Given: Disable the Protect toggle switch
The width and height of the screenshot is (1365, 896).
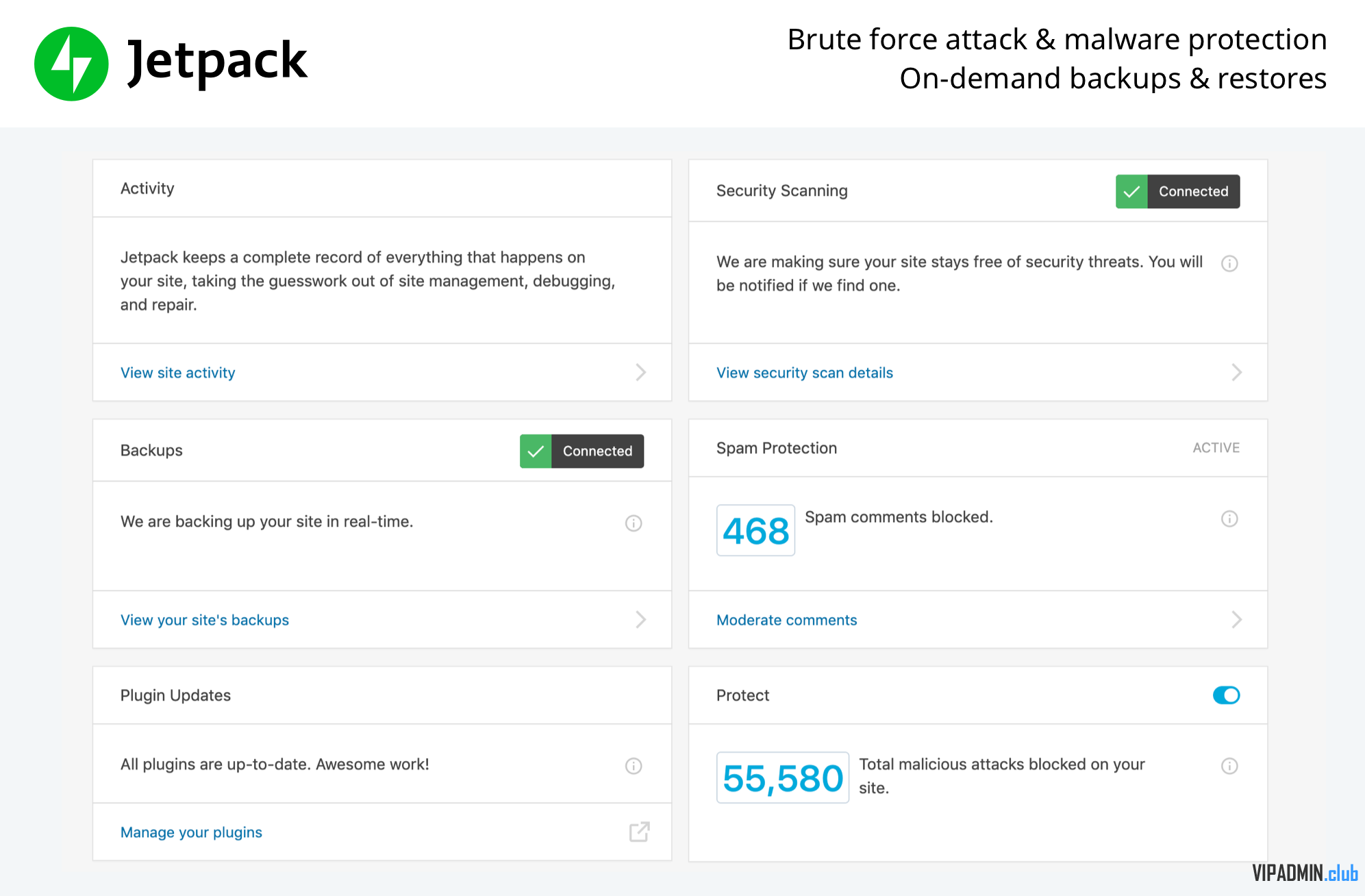Looking at the screenshot, I should tap(1226, 695).
